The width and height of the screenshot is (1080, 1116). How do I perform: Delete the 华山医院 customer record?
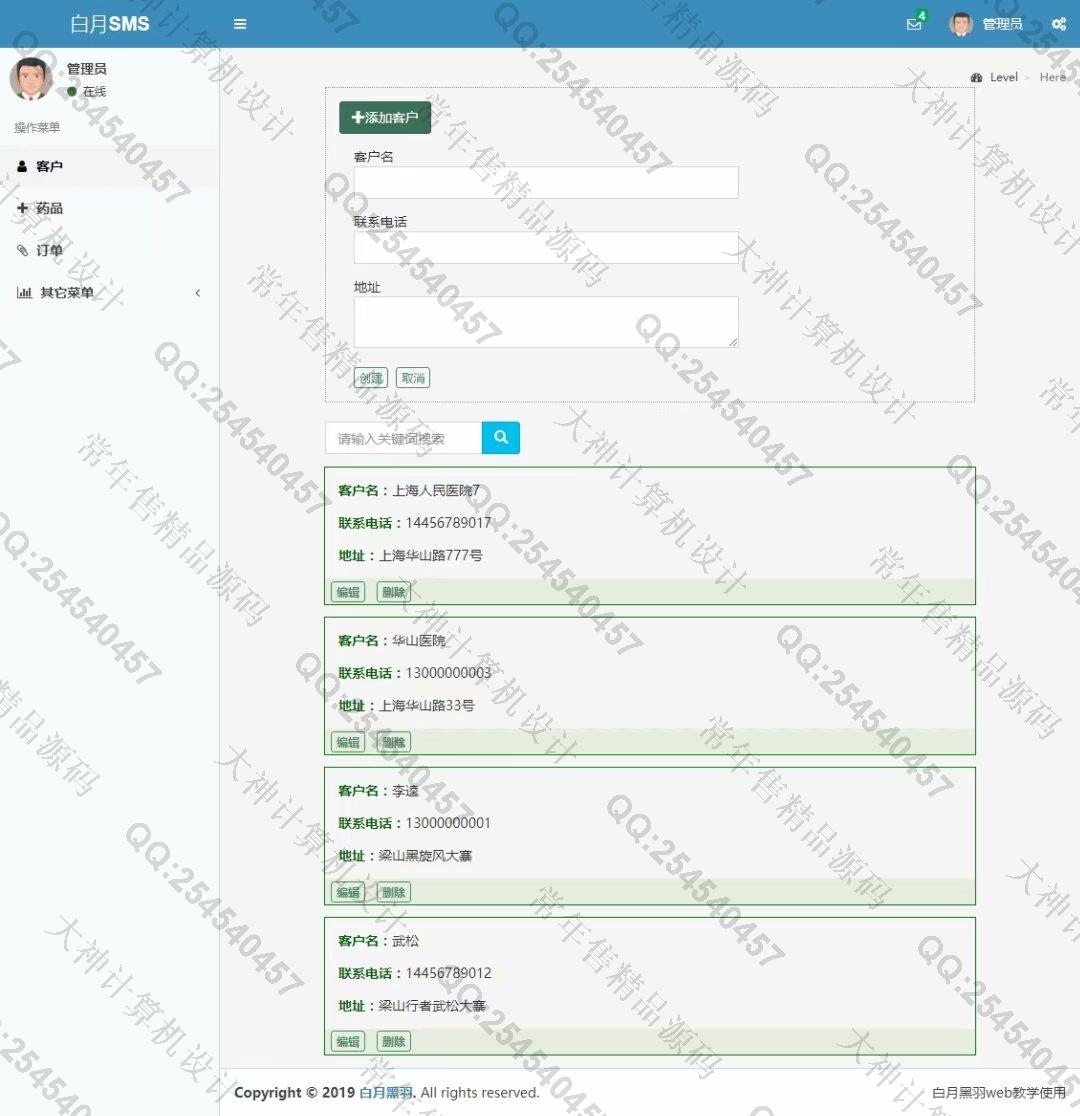coord(394,742)
